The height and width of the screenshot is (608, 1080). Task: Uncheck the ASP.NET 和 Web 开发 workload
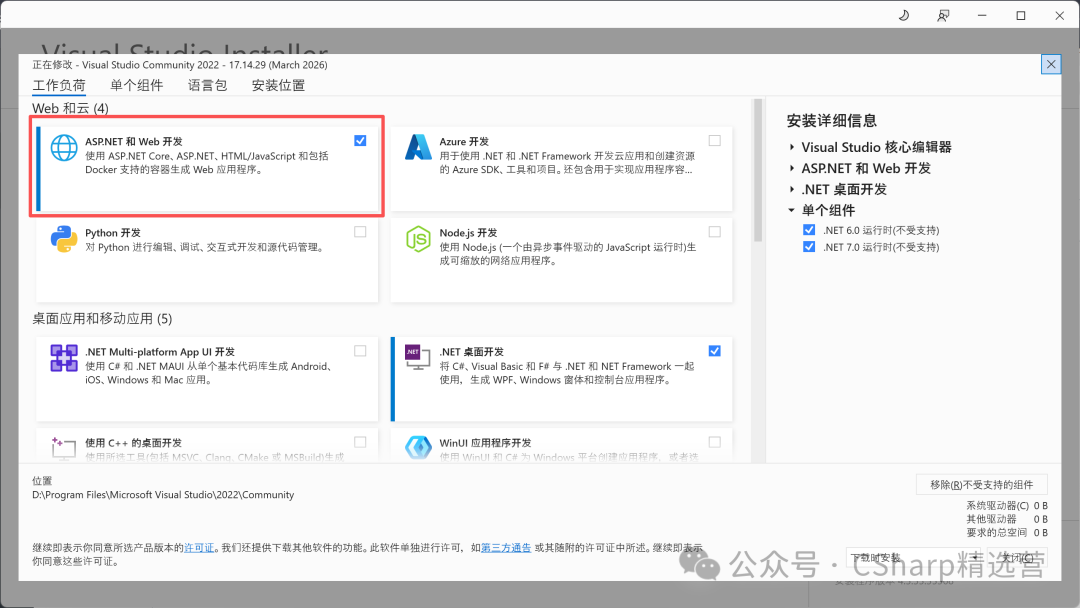(x=360, y=140)
